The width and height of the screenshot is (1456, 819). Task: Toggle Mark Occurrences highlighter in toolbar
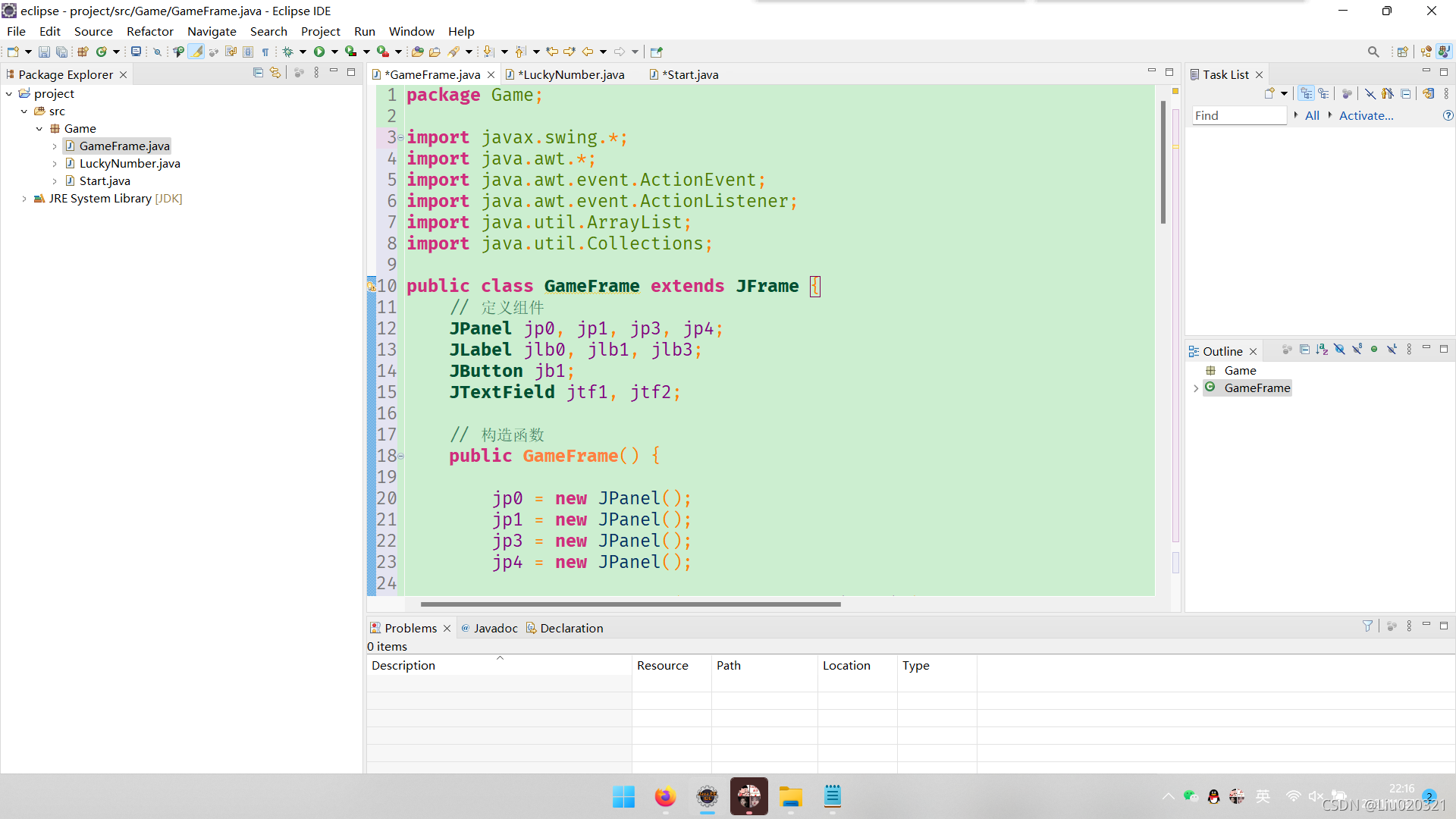(x=196, y=52)
